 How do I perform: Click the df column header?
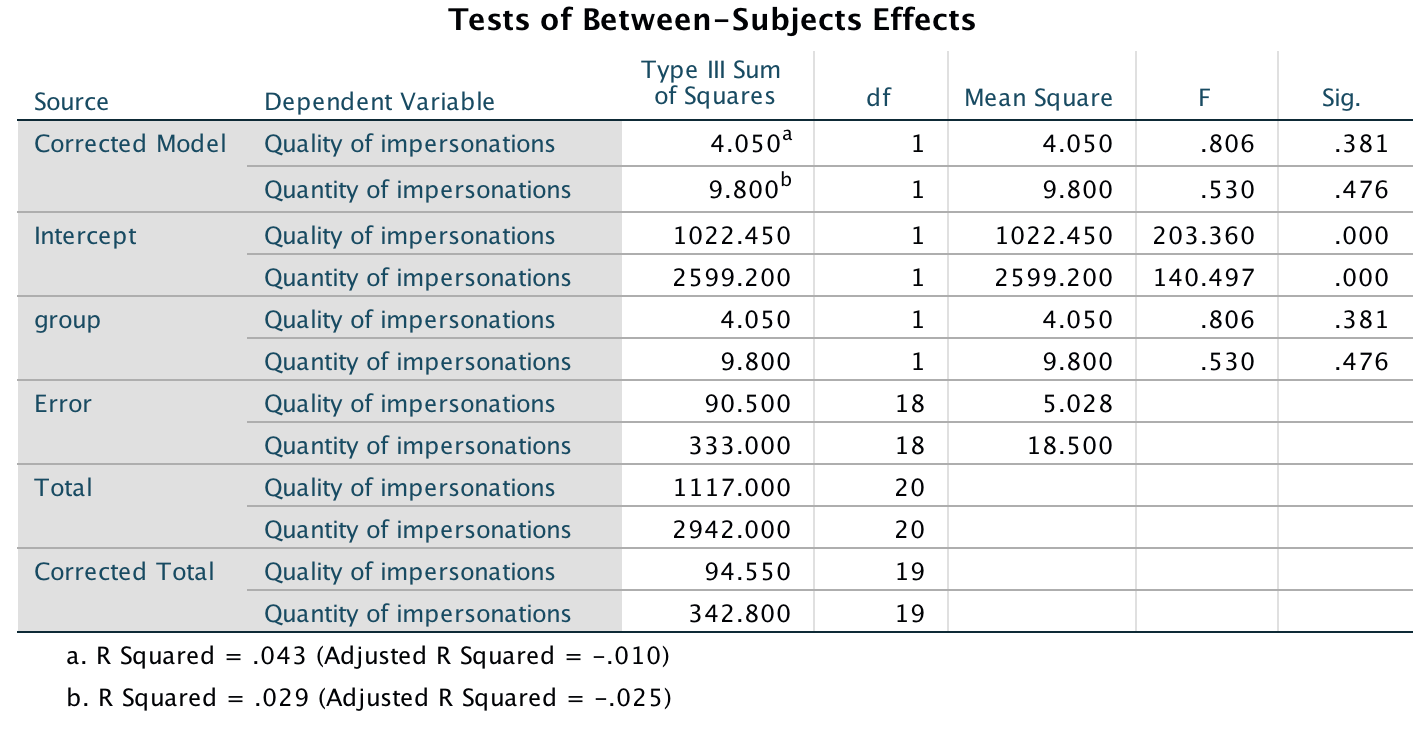878,98
